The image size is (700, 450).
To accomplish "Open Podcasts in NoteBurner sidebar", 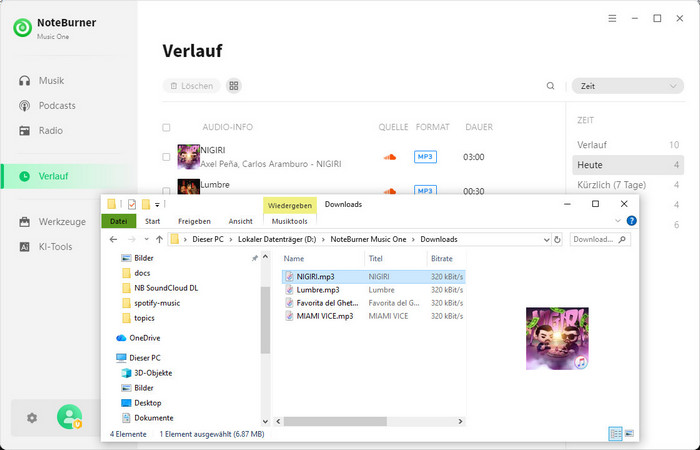I will click(x=47, y=105).
